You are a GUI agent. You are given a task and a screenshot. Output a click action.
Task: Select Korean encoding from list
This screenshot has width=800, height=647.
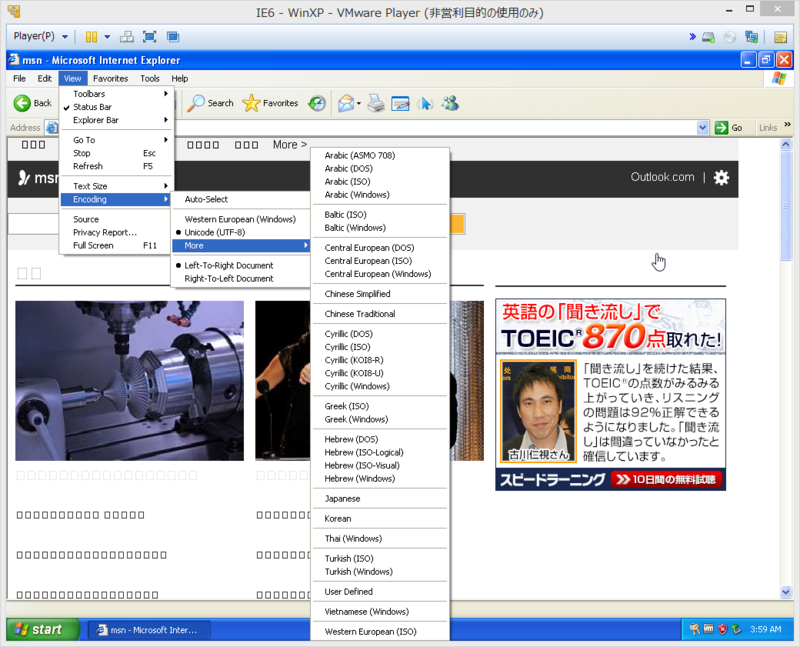380,518
